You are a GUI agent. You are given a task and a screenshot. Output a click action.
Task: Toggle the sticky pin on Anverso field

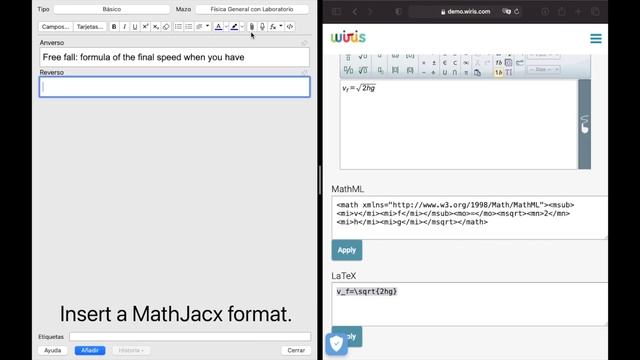[x=304, y=43]
